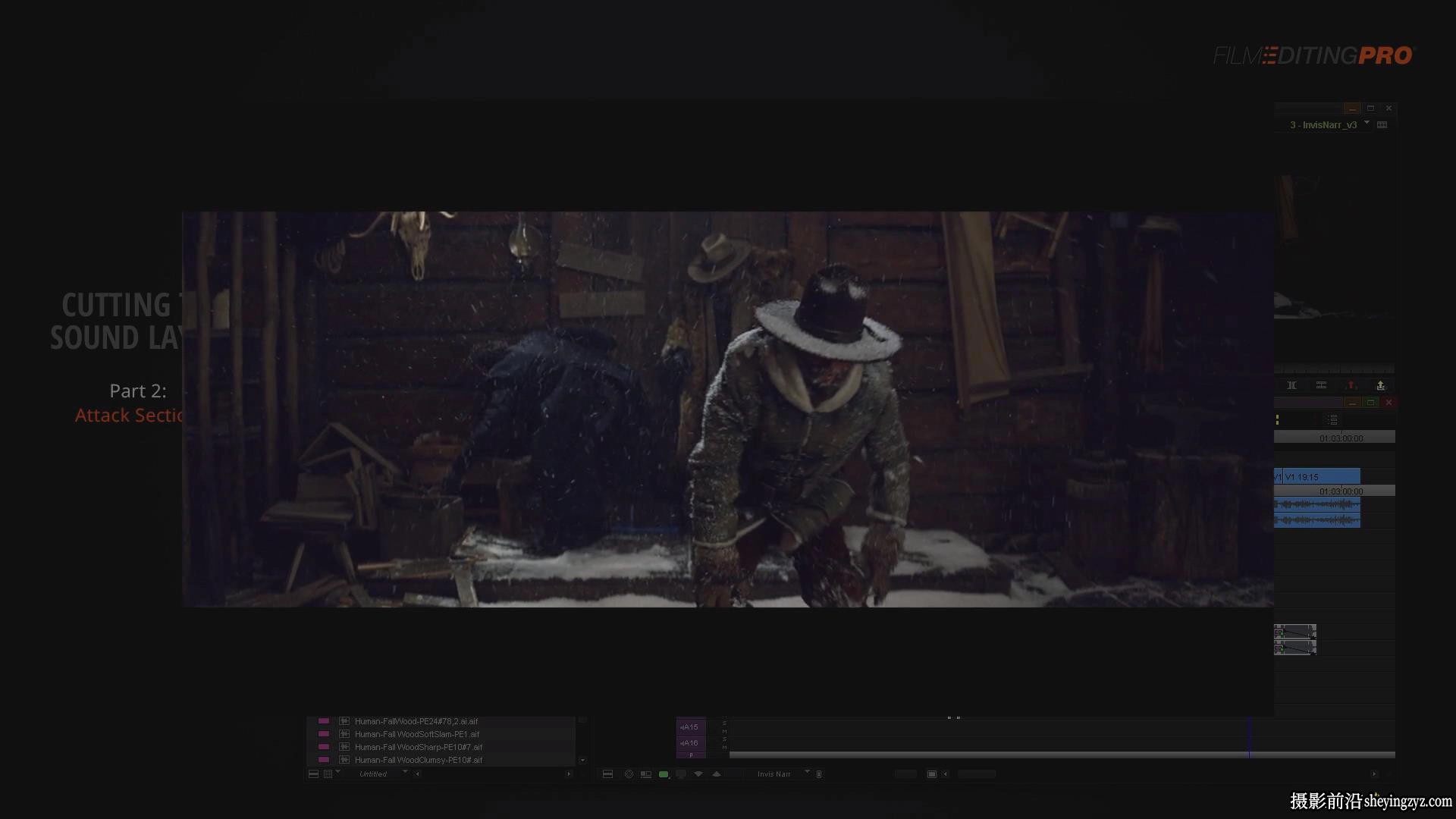Select the A16 audio track button

691,743
